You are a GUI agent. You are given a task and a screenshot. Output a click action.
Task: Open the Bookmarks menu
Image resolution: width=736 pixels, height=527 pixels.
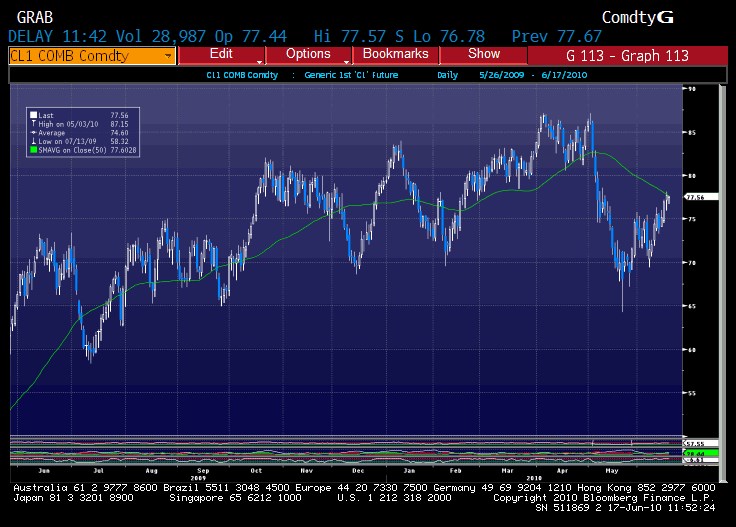click(395, 54)
